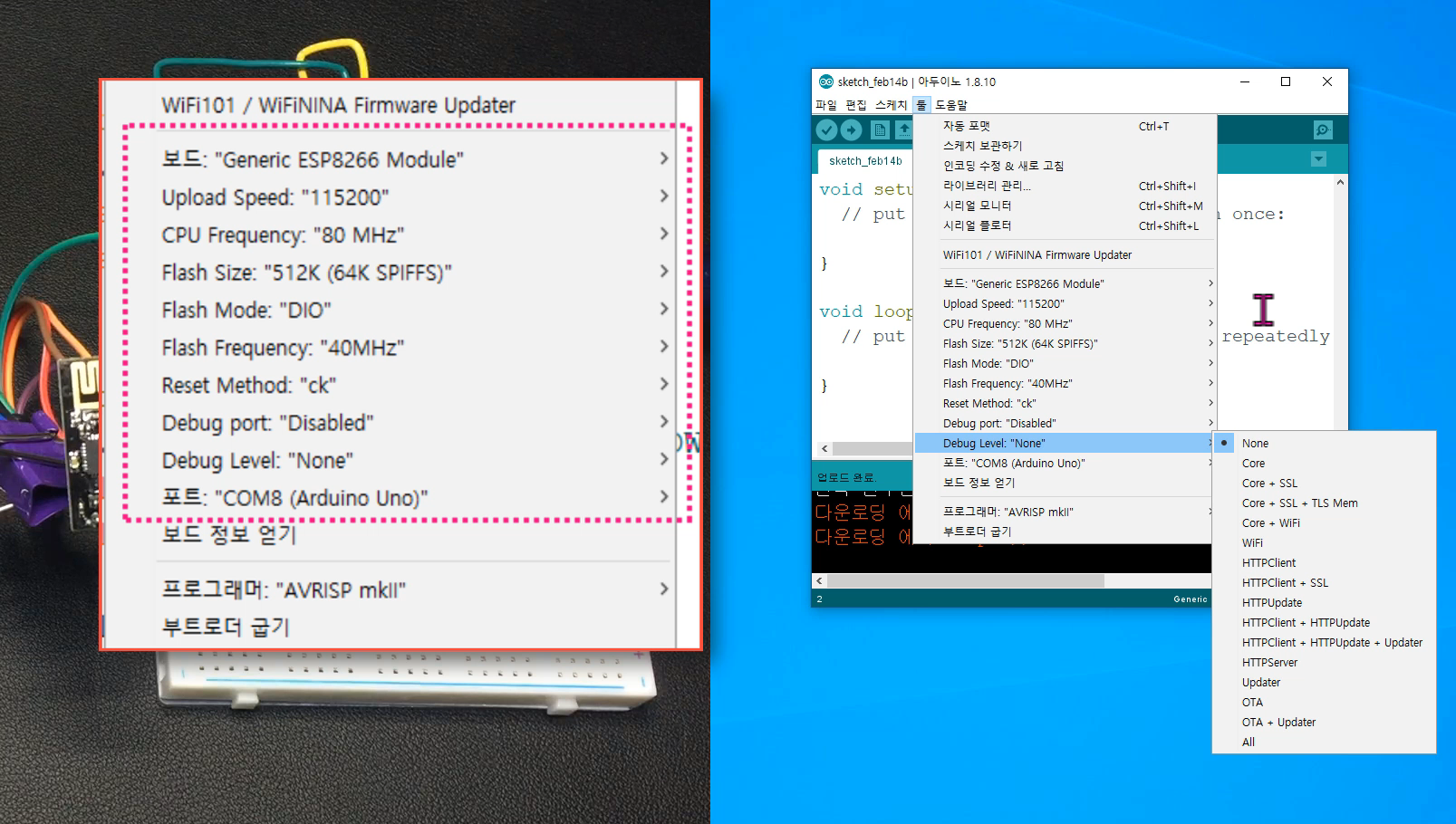This screenshot has height=824, width=1456.
Task: Expand Upload Speed "115200" submenu
Action: (1065, 303)
